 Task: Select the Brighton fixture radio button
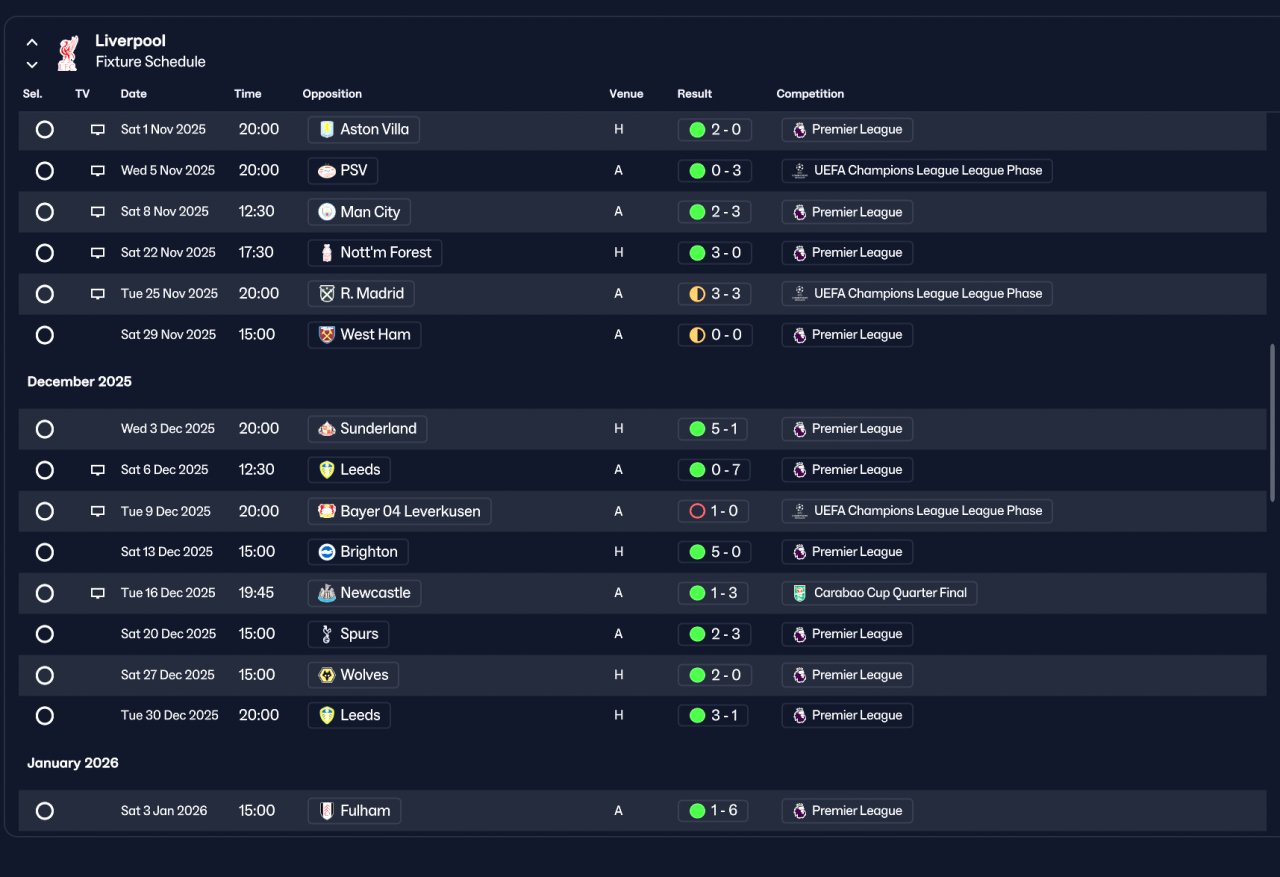pyautogui.click(x=44, y=552)
